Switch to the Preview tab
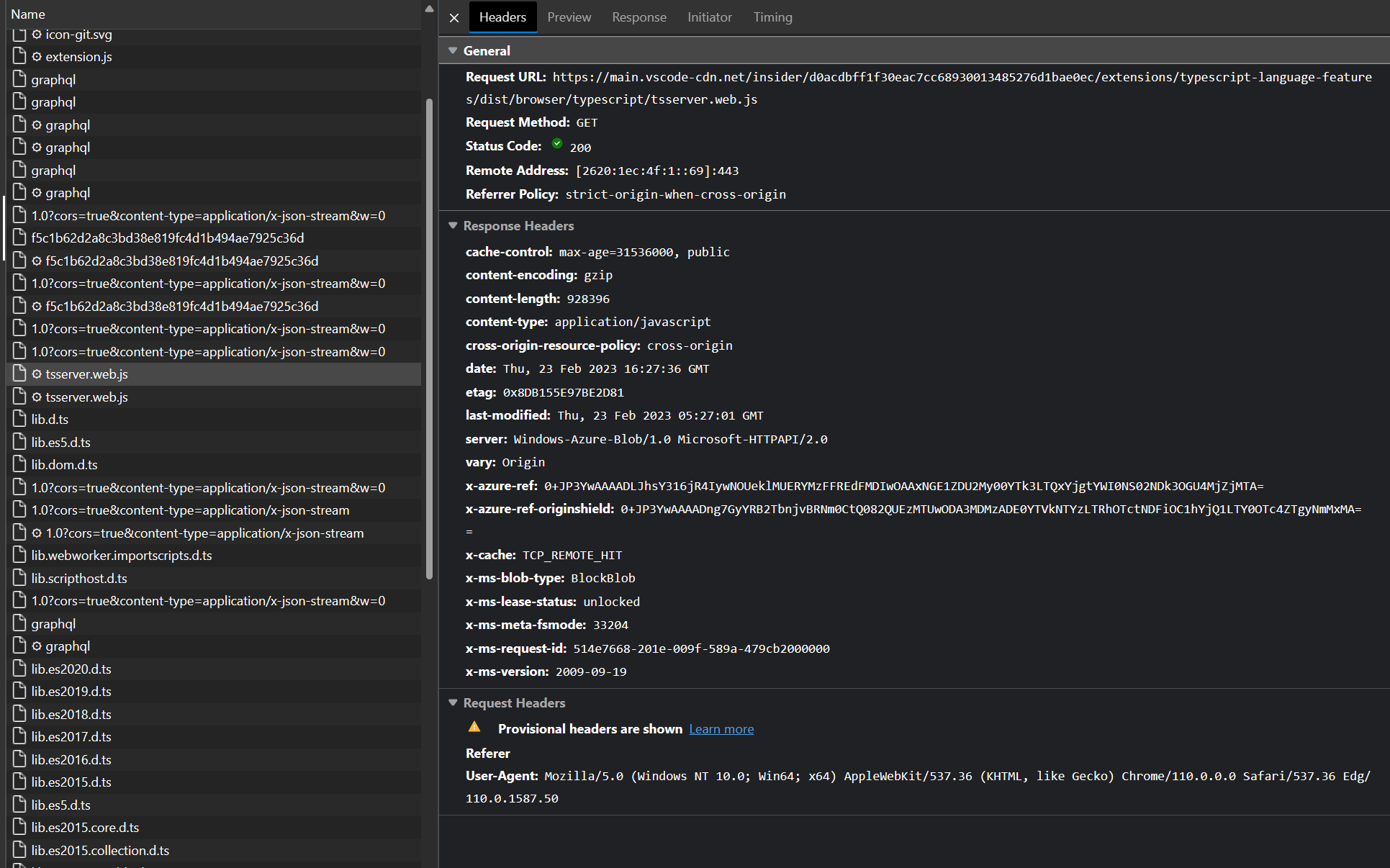Viewport: 1390px width, 868px height. [x=568, y=17]
